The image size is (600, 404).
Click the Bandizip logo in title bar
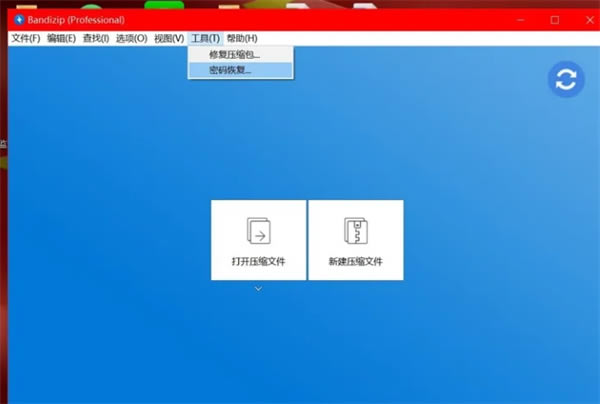tap(19, 20)
